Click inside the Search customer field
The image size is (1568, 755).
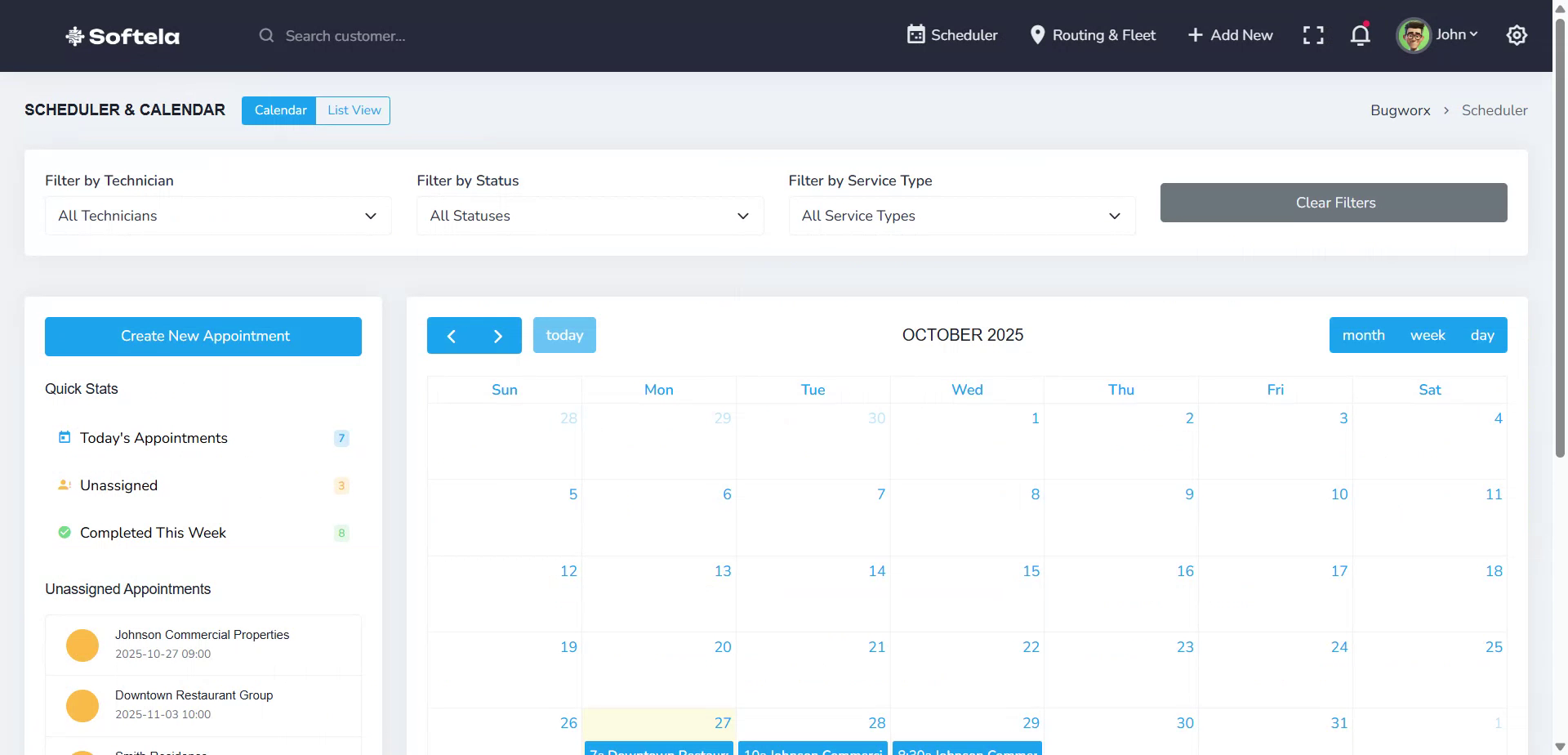[351, 35]
